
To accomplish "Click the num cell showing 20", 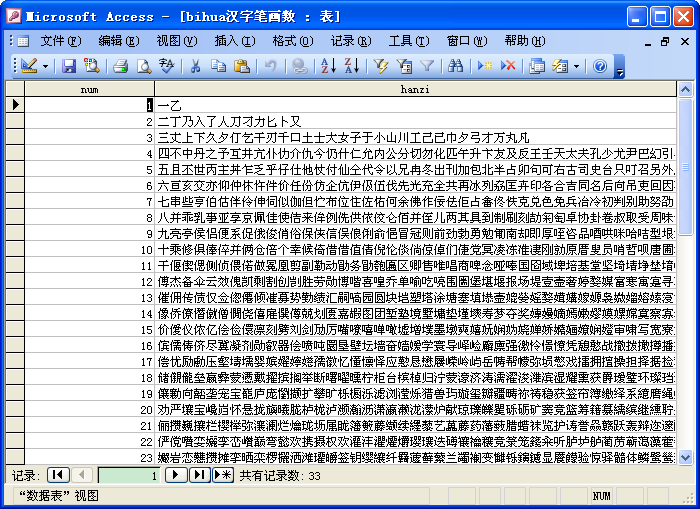I will pos(89,409).
